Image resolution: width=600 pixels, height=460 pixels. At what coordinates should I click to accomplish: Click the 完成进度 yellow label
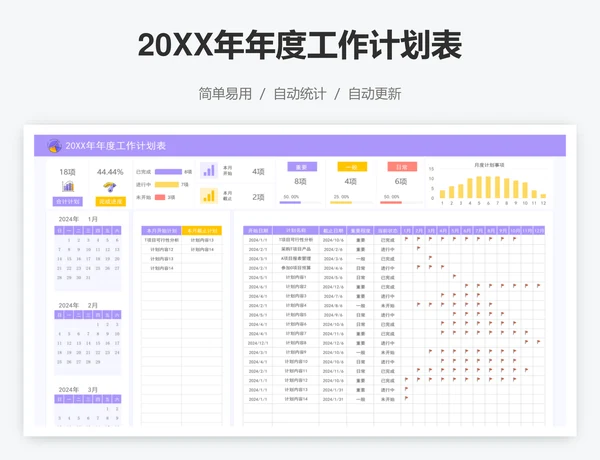pyautogui.click(x=111, y=201)
